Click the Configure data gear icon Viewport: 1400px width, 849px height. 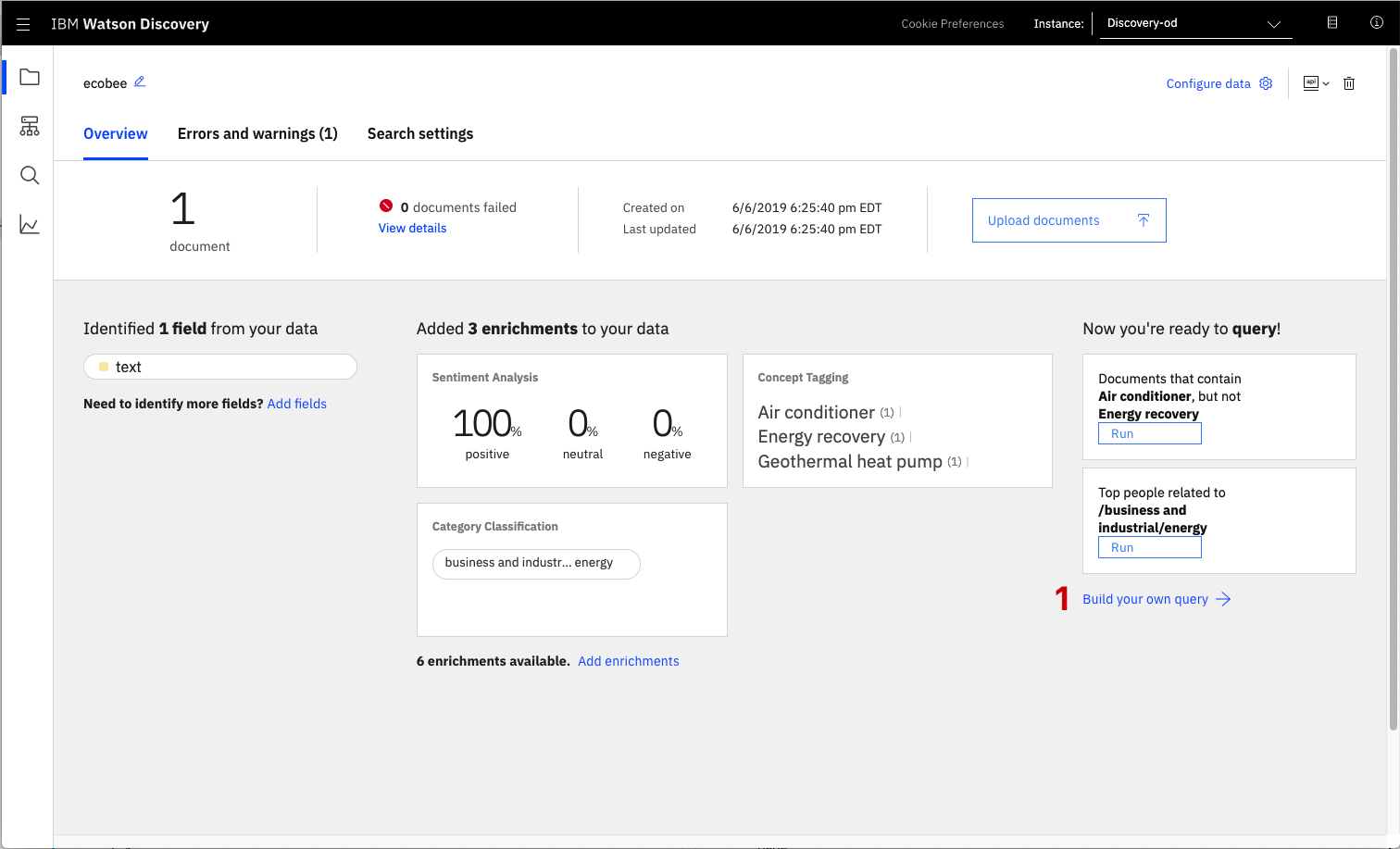pos(1266,83)
